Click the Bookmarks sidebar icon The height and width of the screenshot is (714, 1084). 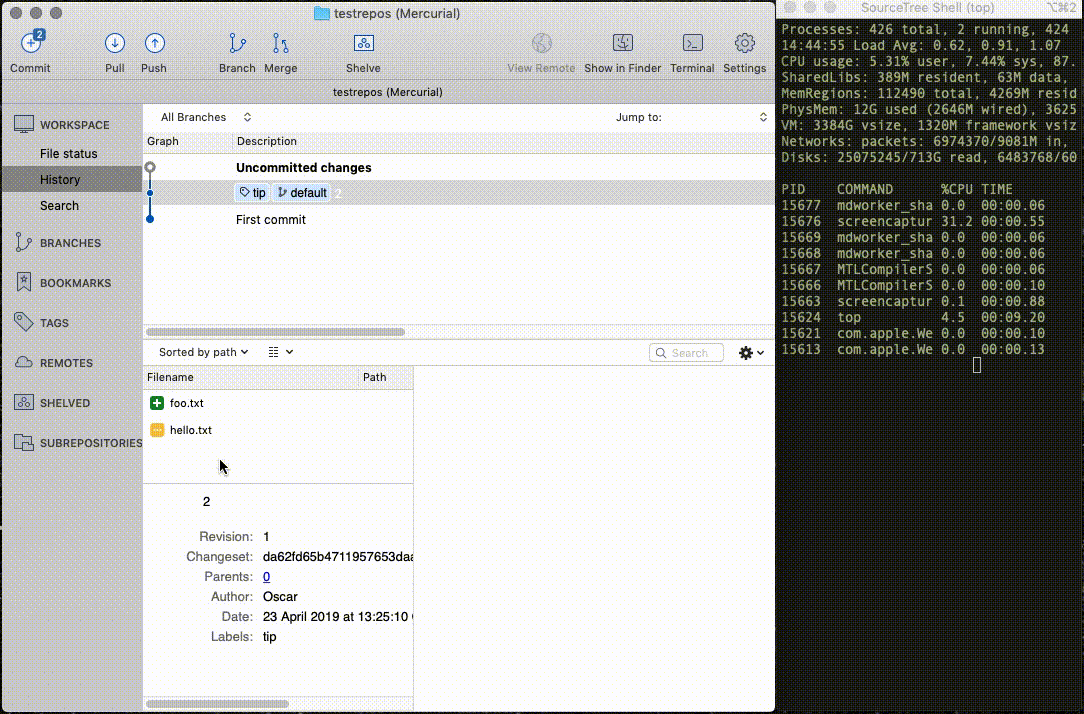point(24,282)
